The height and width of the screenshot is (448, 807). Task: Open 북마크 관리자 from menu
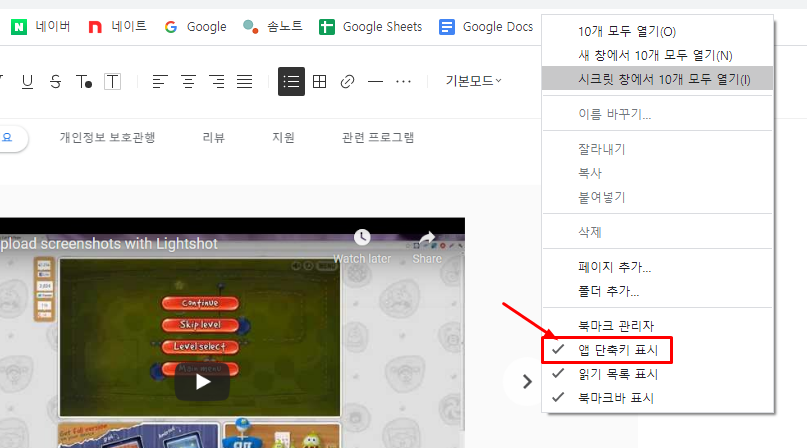tap(657, 325)
